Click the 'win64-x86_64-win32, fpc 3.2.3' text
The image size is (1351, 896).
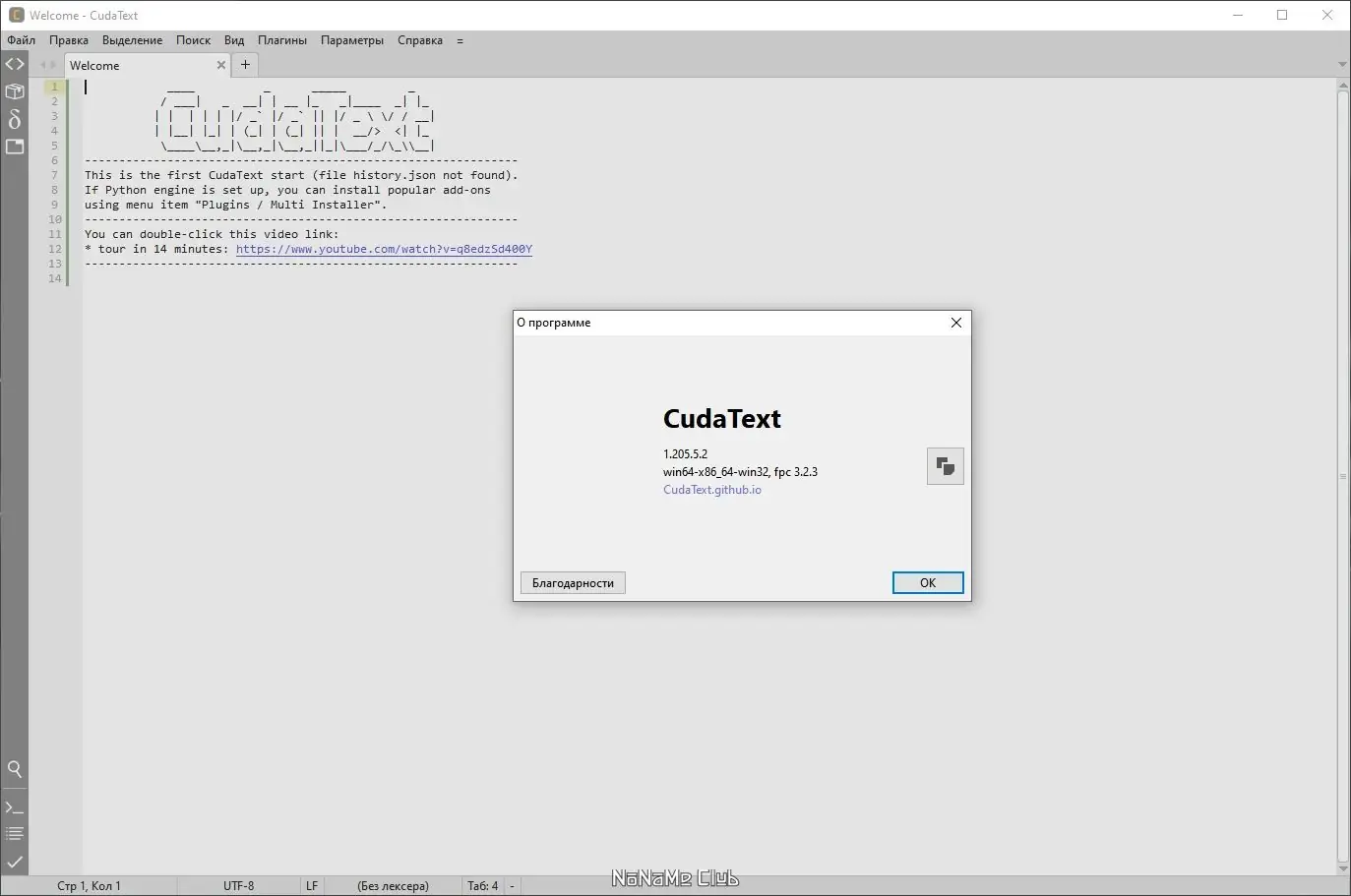click(x=740, y=472)
